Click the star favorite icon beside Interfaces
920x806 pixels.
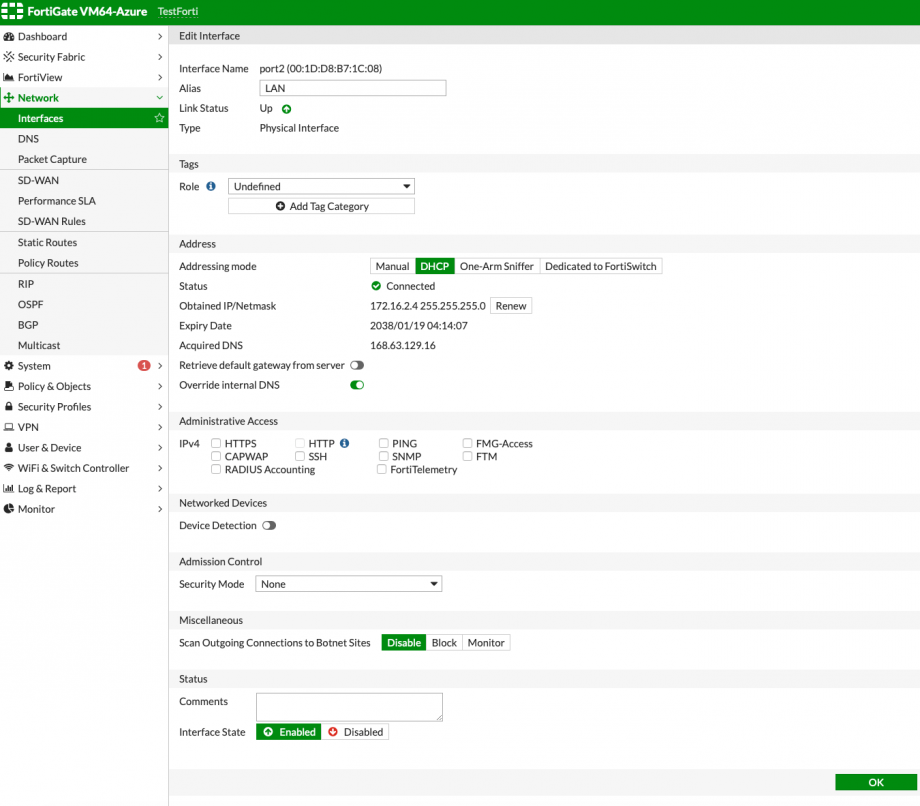tap(157, 118)
